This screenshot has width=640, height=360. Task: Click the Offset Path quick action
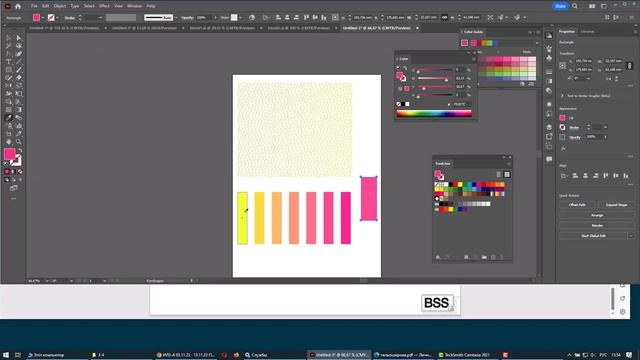click(x=577, y=204)
